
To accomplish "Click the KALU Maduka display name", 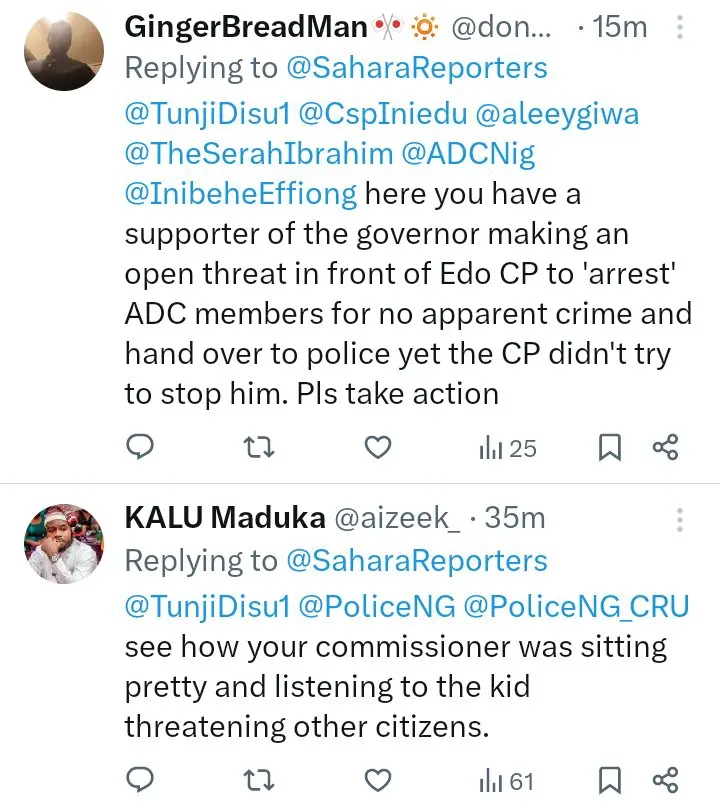I will 225,517.
